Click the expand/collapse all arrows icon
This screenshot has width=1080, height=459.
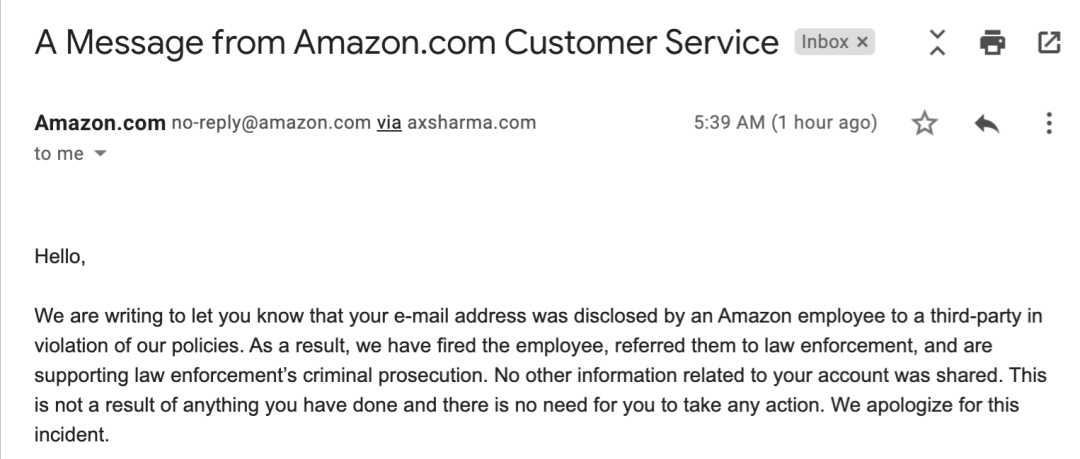(936, 43)
